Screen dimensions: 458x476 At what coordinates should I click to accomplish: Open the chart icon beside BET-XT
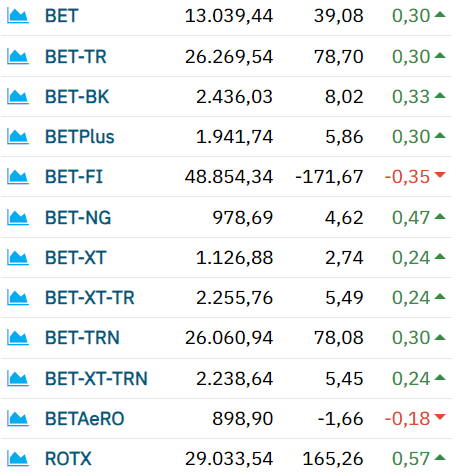18,258
